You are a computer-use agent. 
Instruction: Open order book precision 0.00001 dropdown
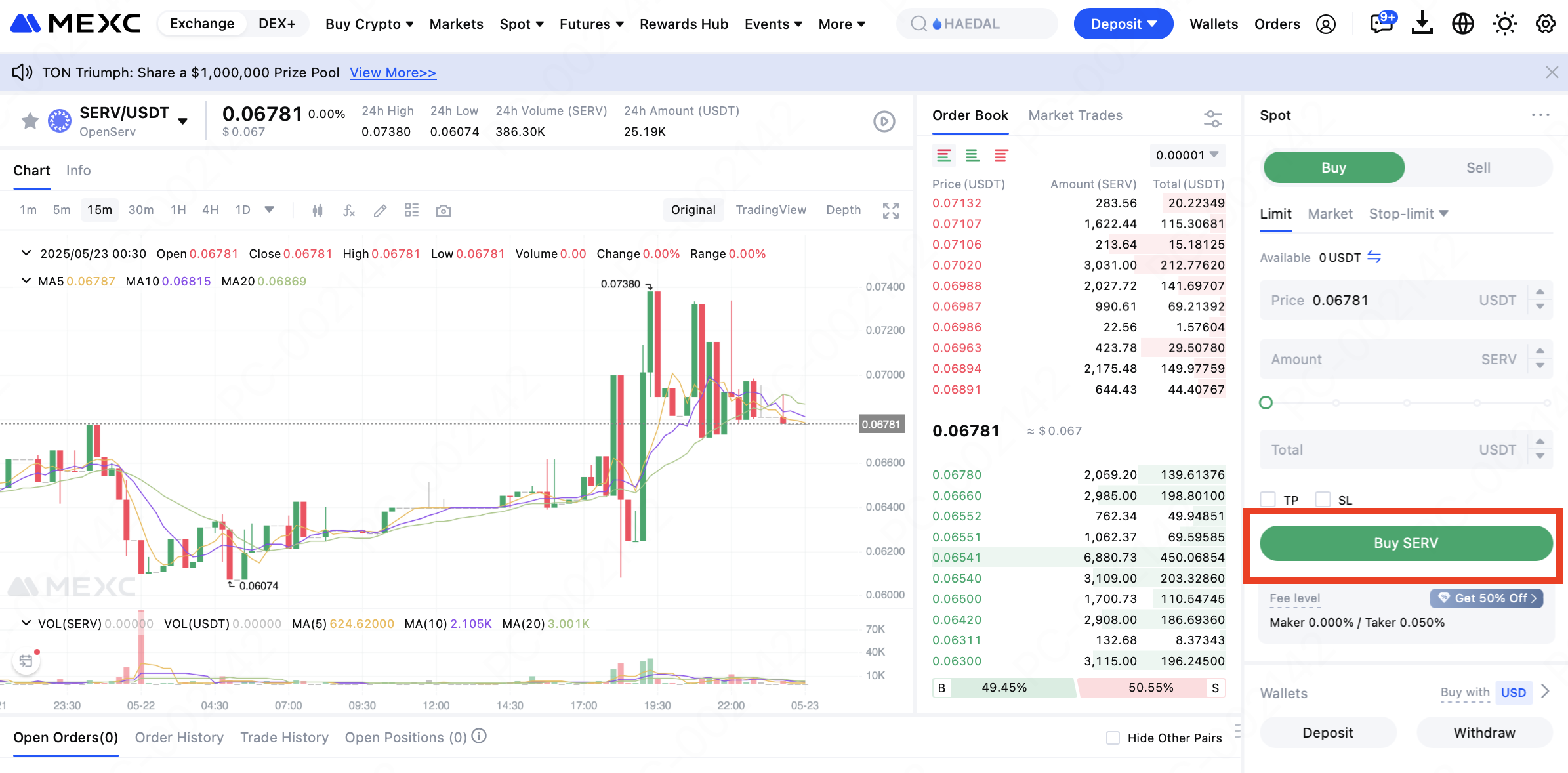[x=1187, y=156]
